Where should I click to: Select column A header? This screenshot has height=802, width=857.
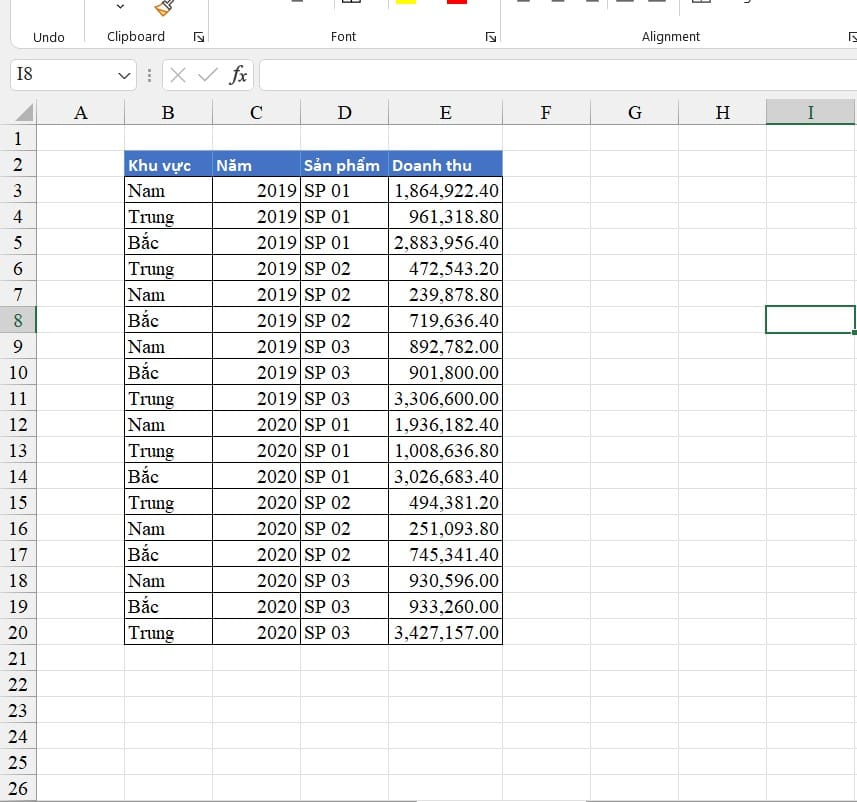tap(80, 113)
